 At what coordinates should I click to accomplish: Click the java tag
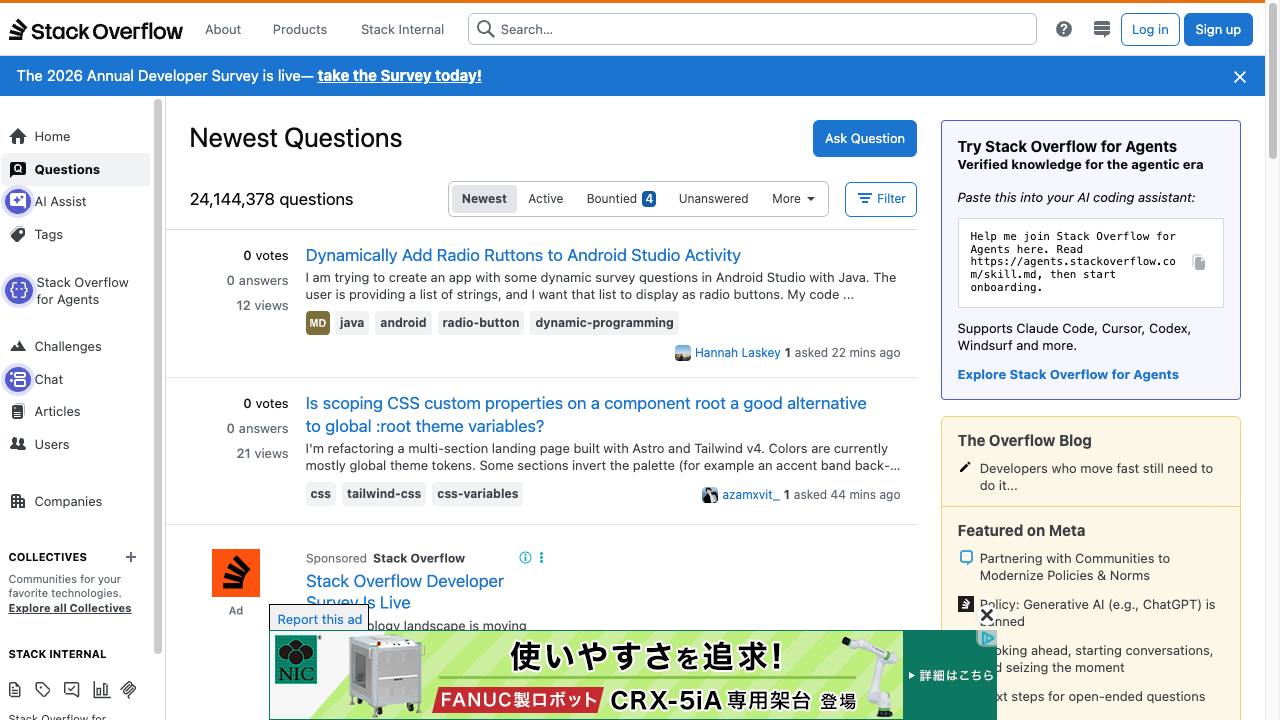[x=352, y=323]
